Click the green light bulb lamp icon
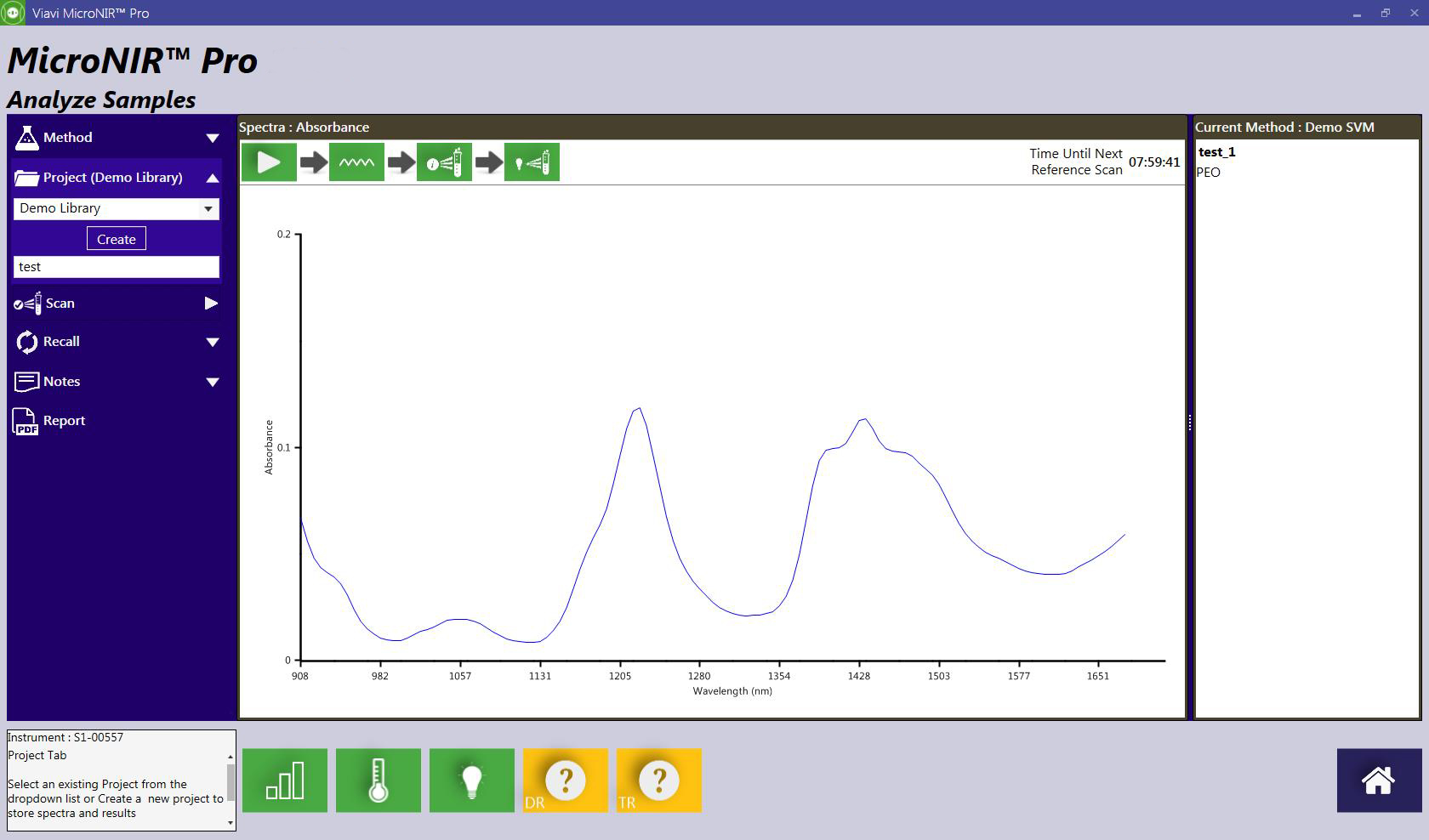The width and height of the screenshot is (1429, 840). [x=472, y=780]
